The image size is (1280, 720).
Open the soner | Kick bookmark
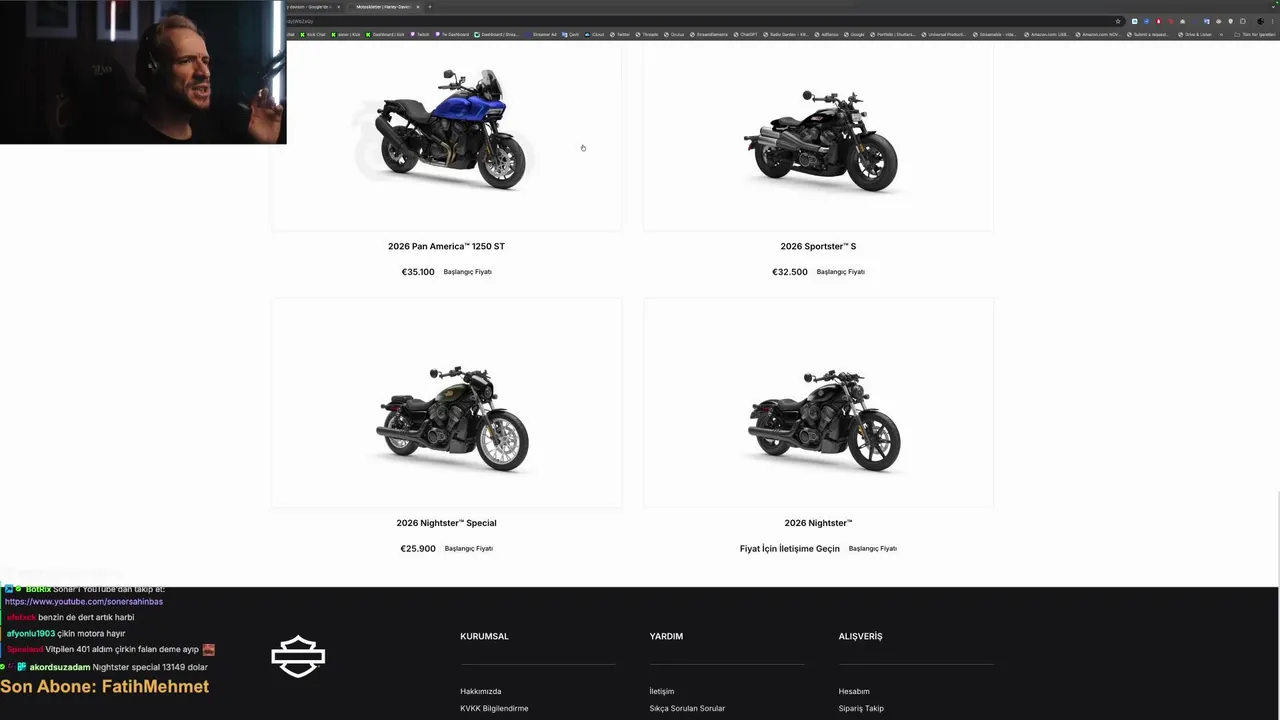(346, 34)
